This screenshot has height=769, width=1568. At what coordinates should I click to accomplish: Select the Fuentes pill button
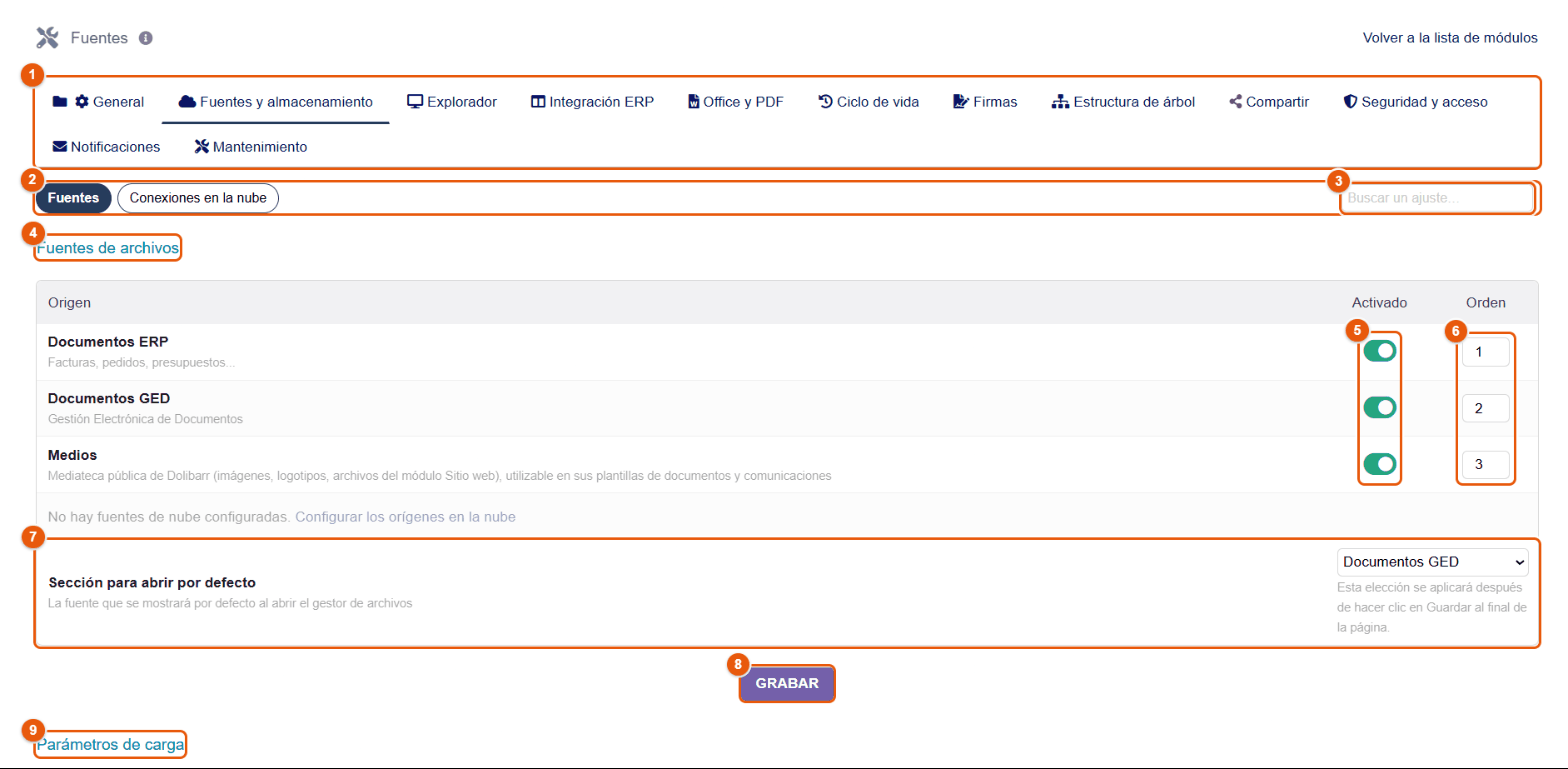coord(74,198)
